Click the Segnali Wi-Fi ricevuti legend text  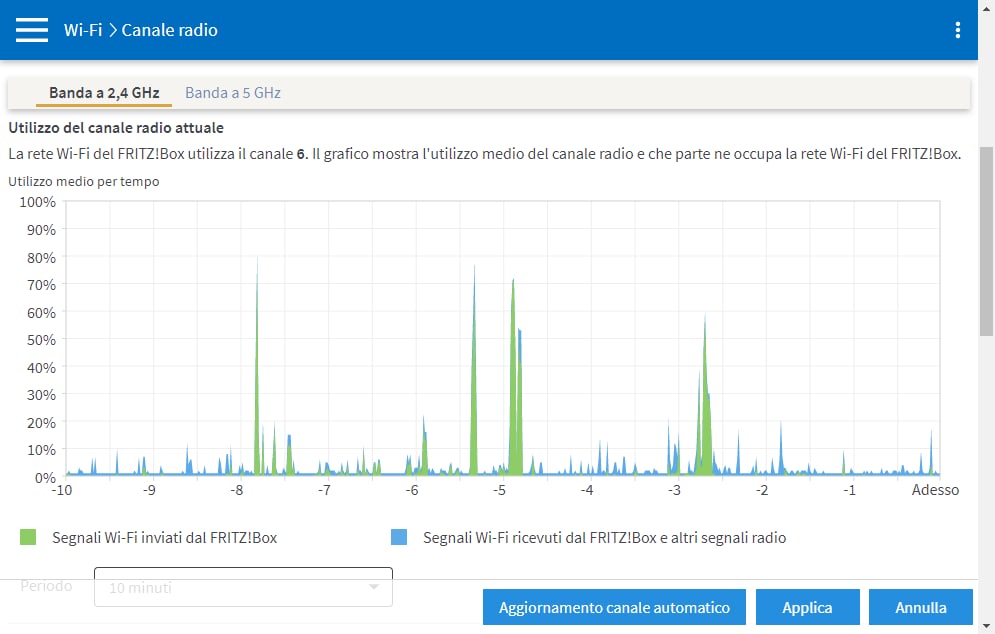pos(604,538)
